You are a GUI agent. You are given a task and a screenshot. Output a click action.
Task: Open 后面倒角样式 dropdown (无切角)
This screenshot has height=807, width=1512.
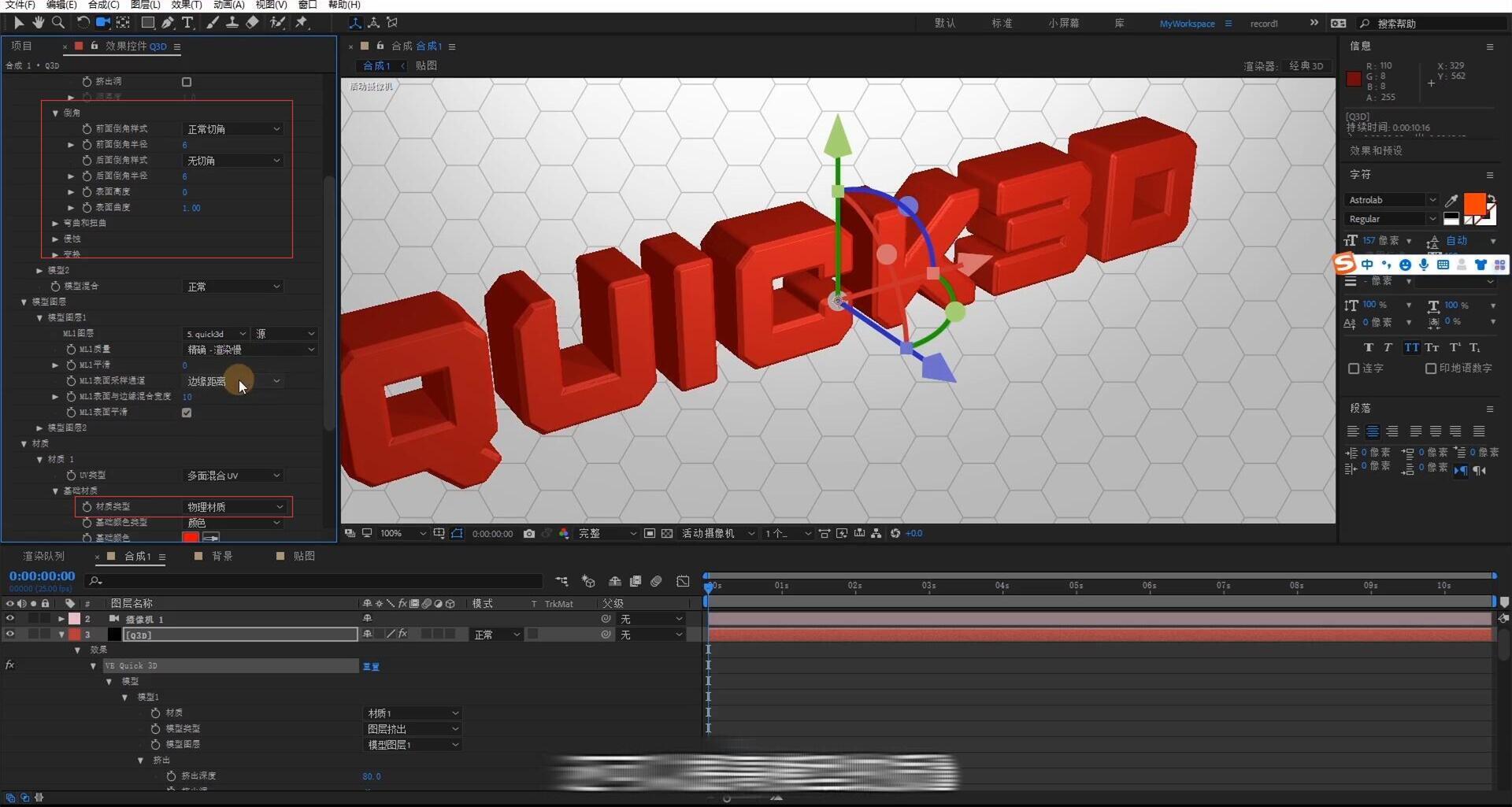pos(233,161)
